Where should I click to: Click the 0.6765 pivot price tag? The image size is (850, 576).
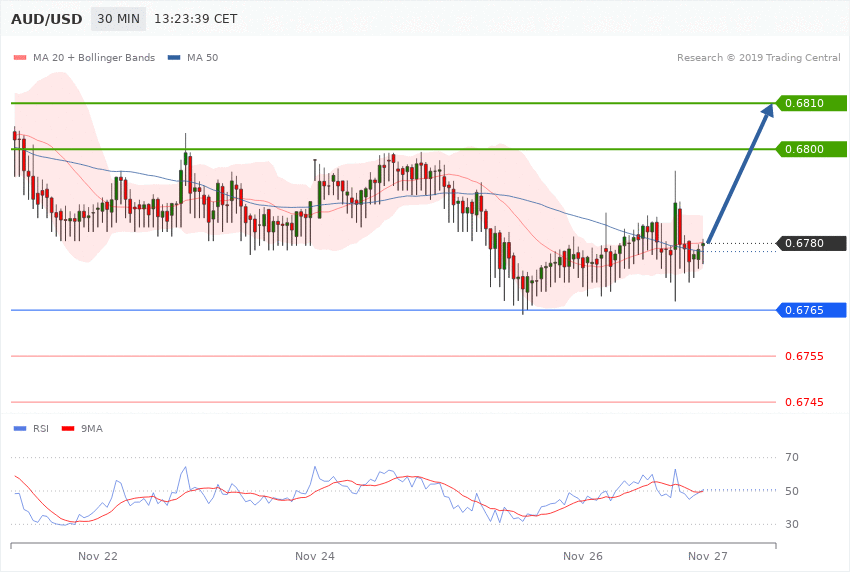point(812,310)
